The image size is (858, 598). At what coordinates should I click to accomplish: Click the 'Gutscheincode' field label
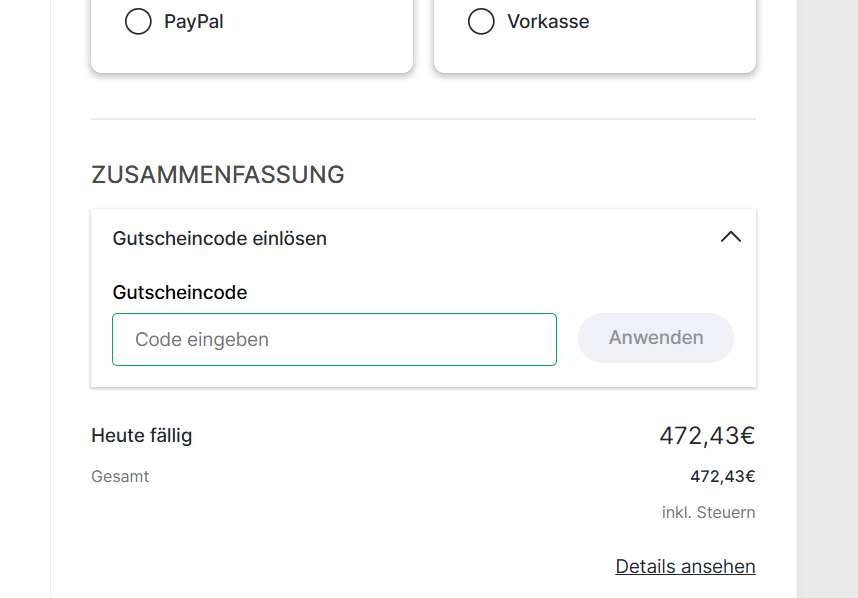click(x=180, y=292)
